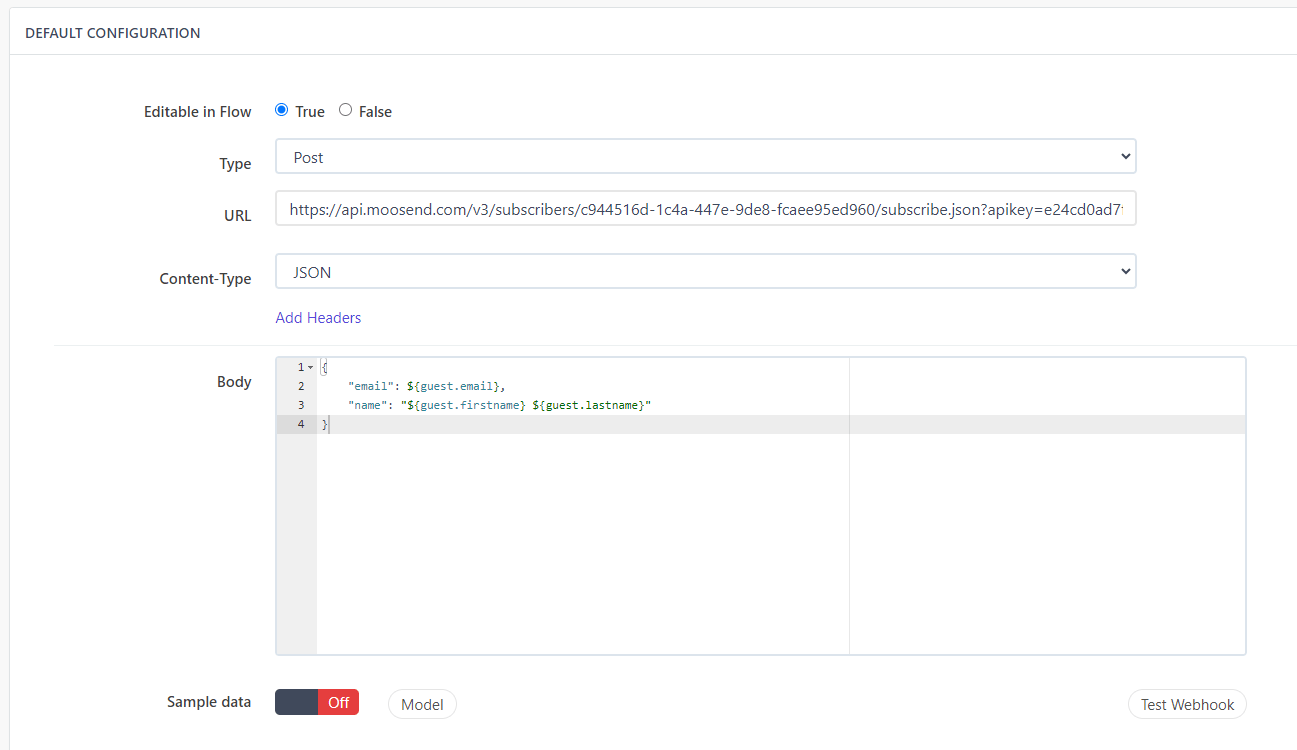Click the Add Headers link

point(318,317)
